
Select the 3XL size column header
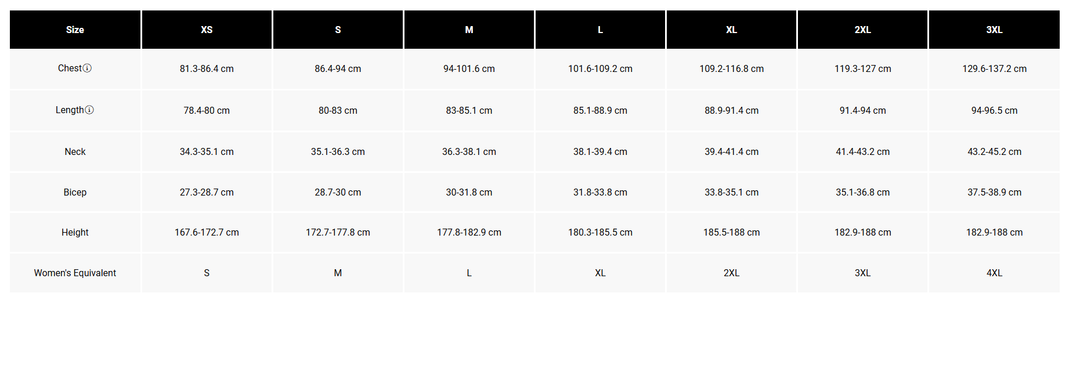994,30
